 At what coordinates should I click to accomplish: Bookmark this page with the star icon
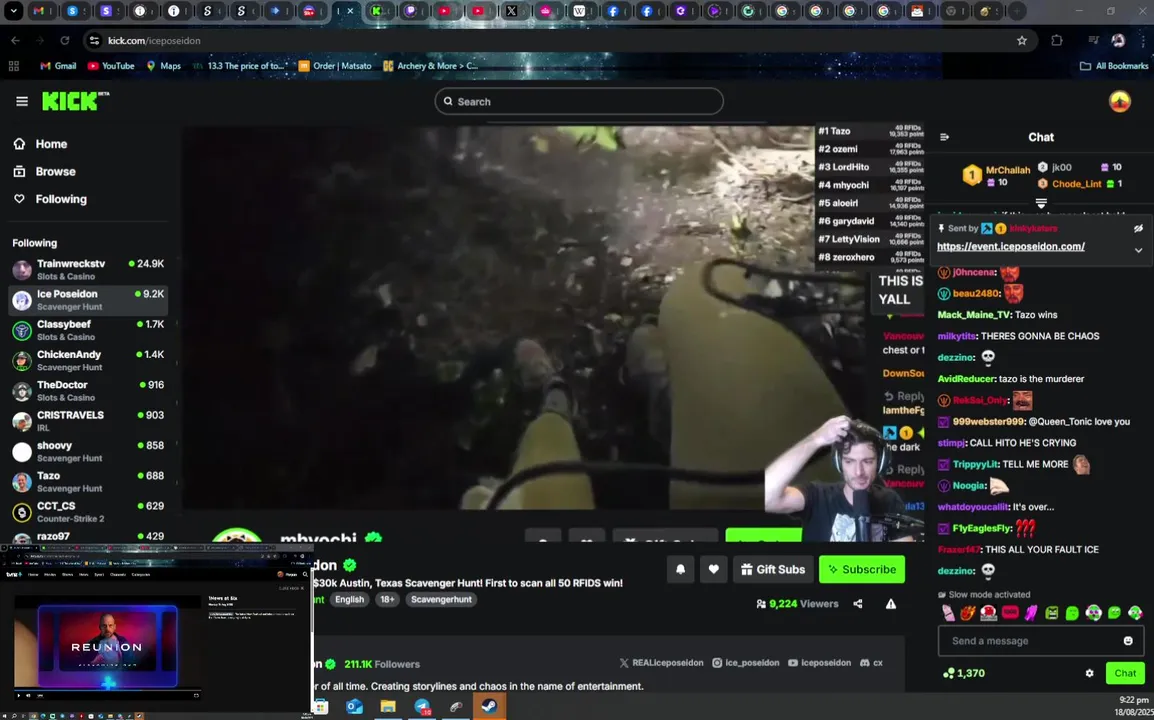(1022, 40)
